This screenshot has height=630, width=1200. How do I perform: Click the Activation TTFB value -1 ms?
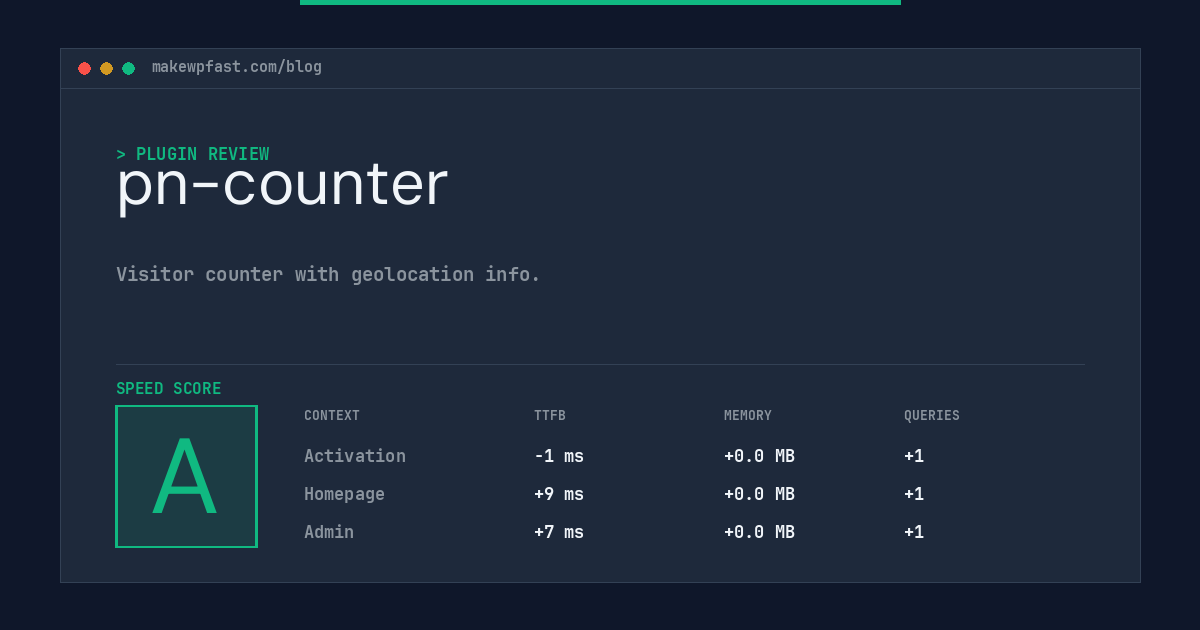pyautogui.click(x=559, y=456)
